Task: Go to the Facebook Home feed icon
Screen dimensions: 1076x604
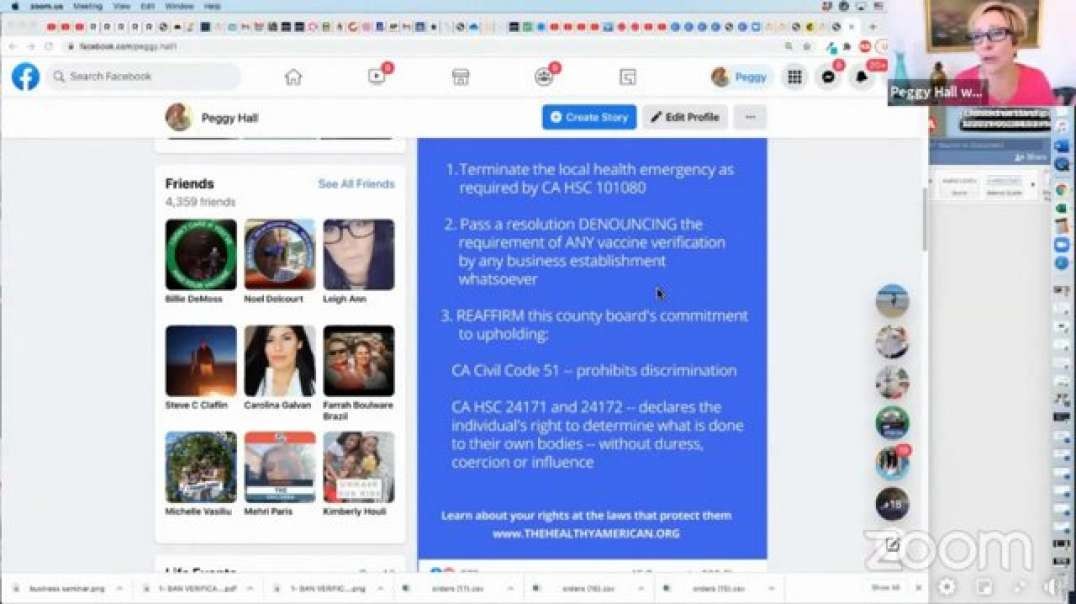Action: point(293,77)
